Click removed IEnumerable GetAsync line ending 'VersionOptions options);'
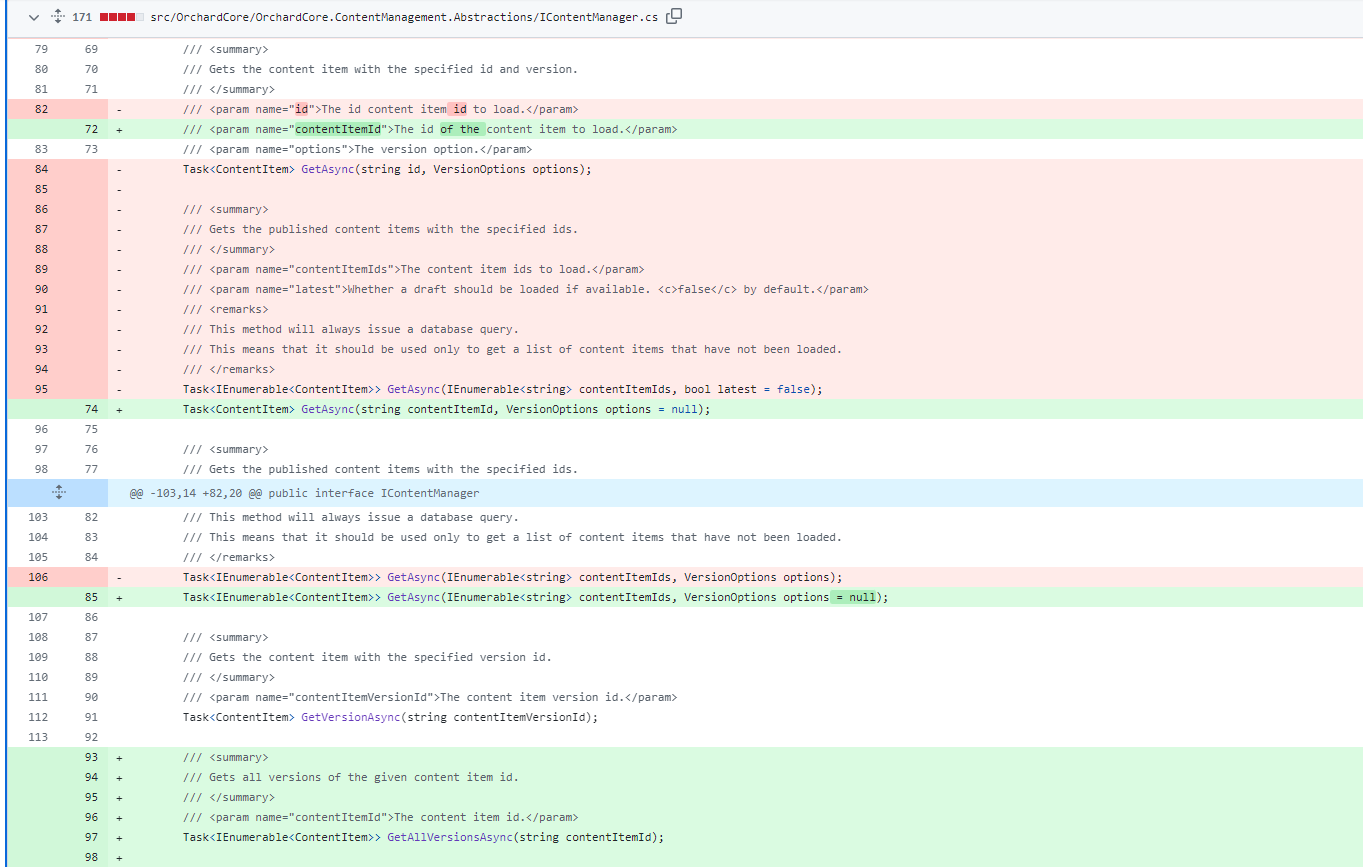The image size is (1363, 867). coord(513,577)
